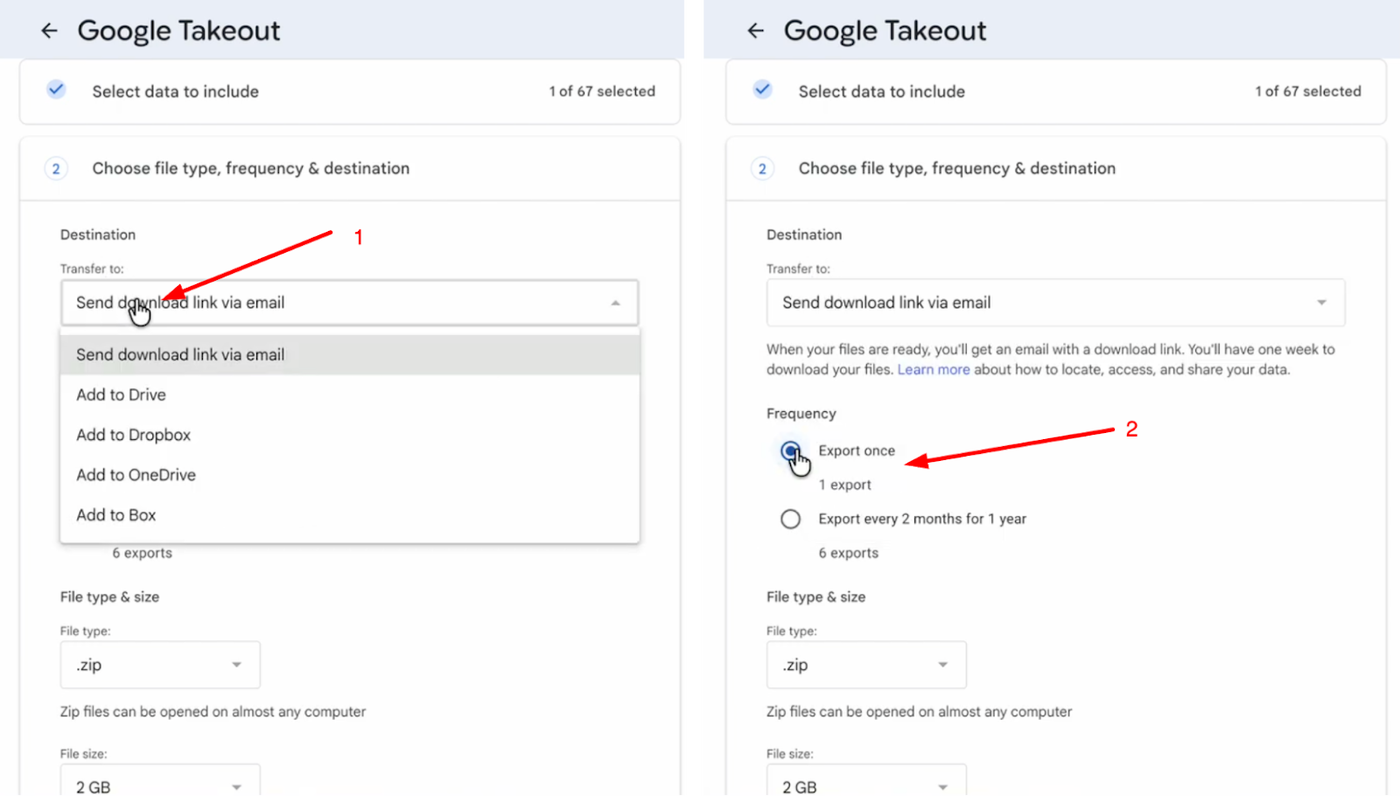Select 'Add to Box' destination

click(x=116, y=515)
